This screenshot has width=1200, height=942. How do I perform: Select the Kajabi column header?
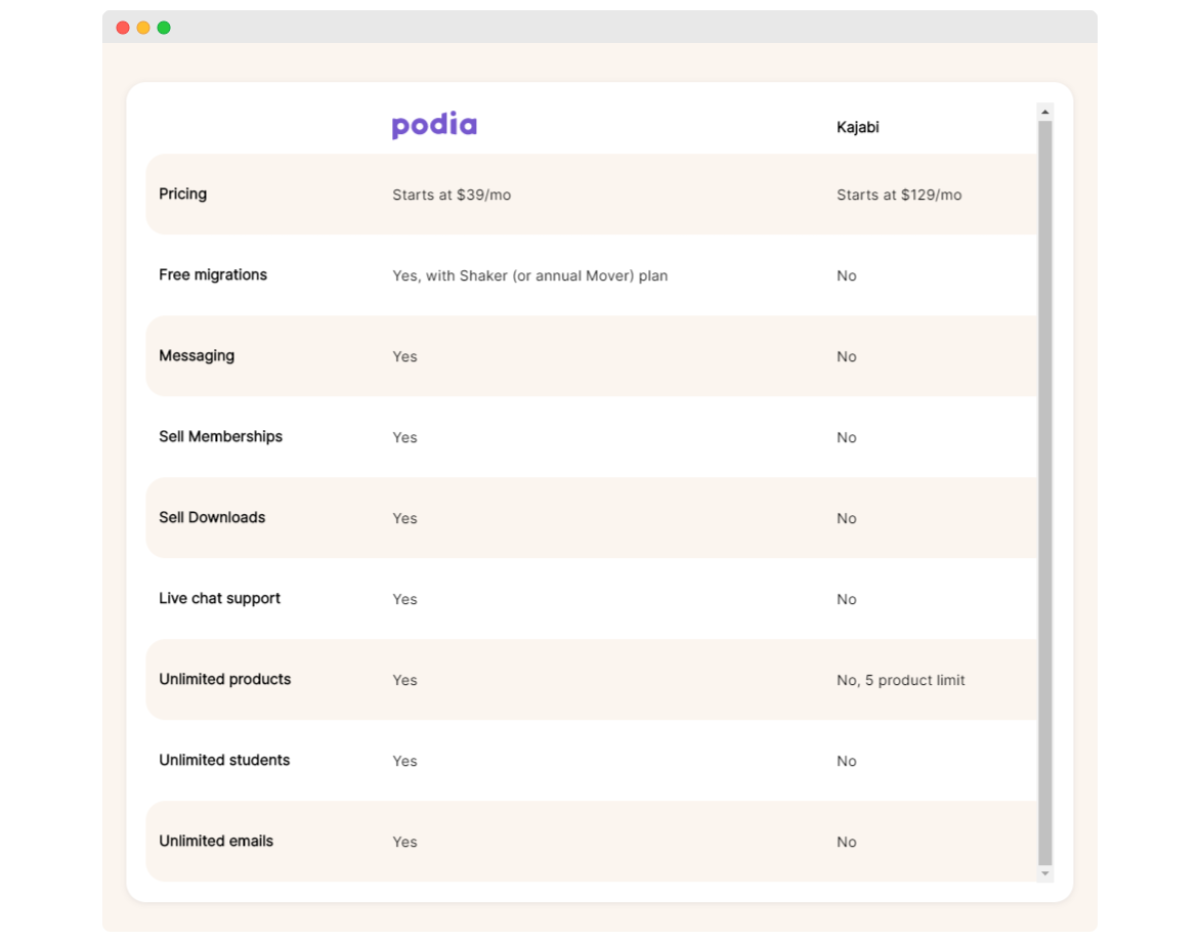pos(857,128)
